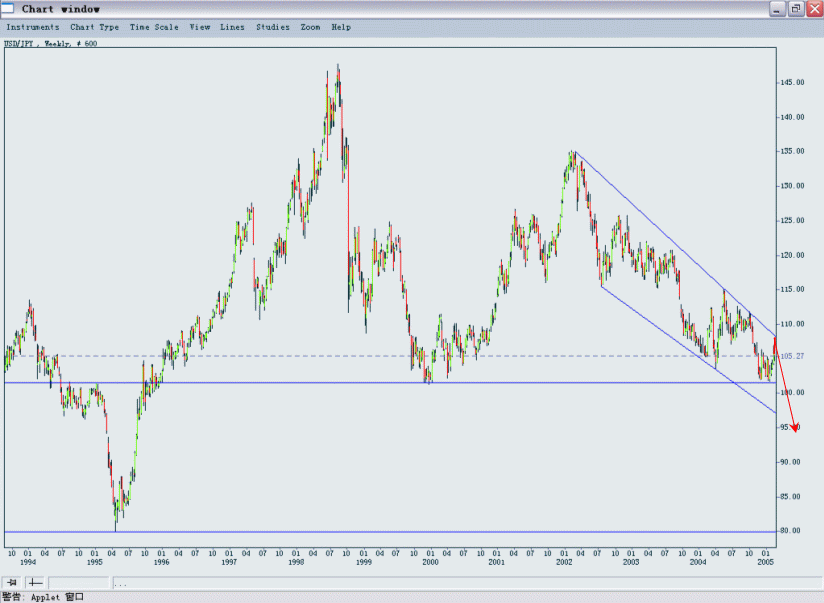Click the 1998 year label on time axis

pyautogui.click(x=296, y=563)
